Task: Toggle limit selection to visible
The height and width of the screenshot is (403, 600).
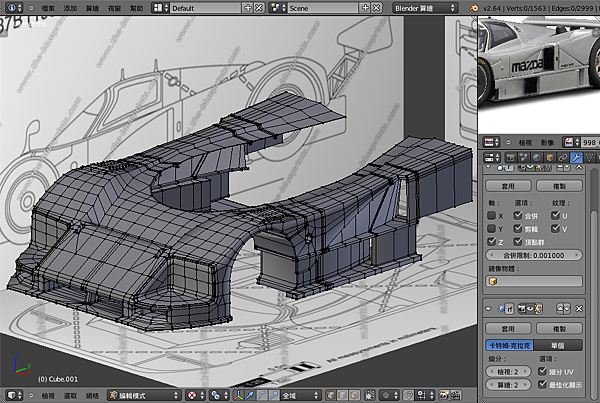Action: pos(370,395)
